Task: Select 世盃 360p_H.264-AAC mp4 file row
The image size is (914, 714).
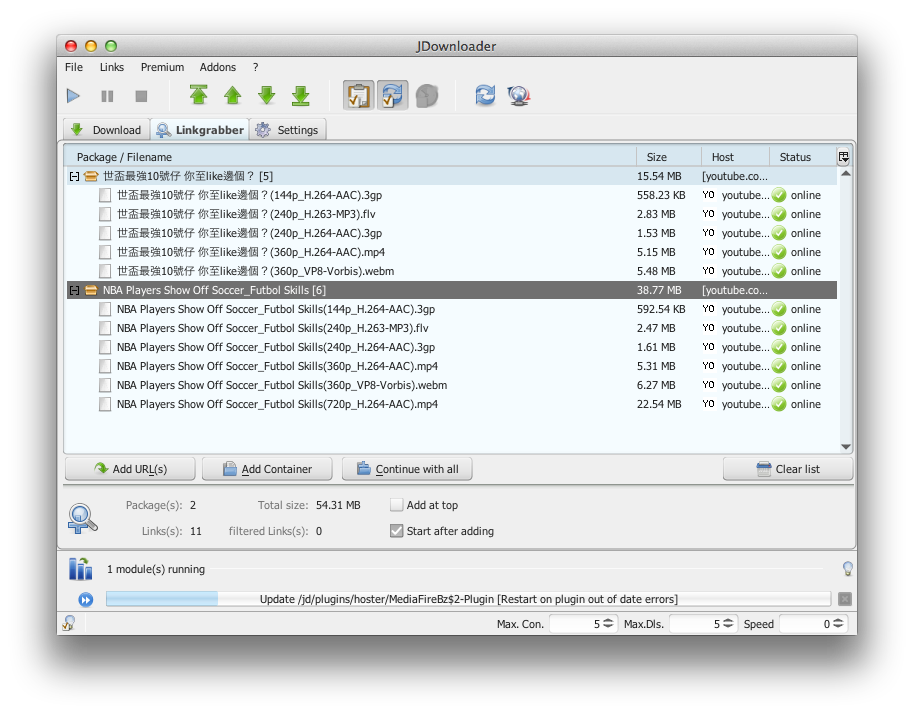Action: (x=452, y=252)
